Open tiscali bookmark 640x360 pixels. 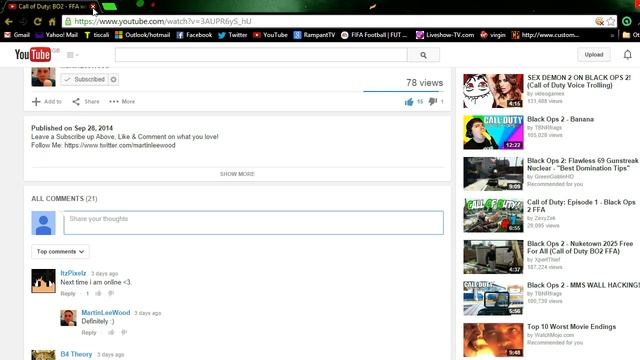96,35
